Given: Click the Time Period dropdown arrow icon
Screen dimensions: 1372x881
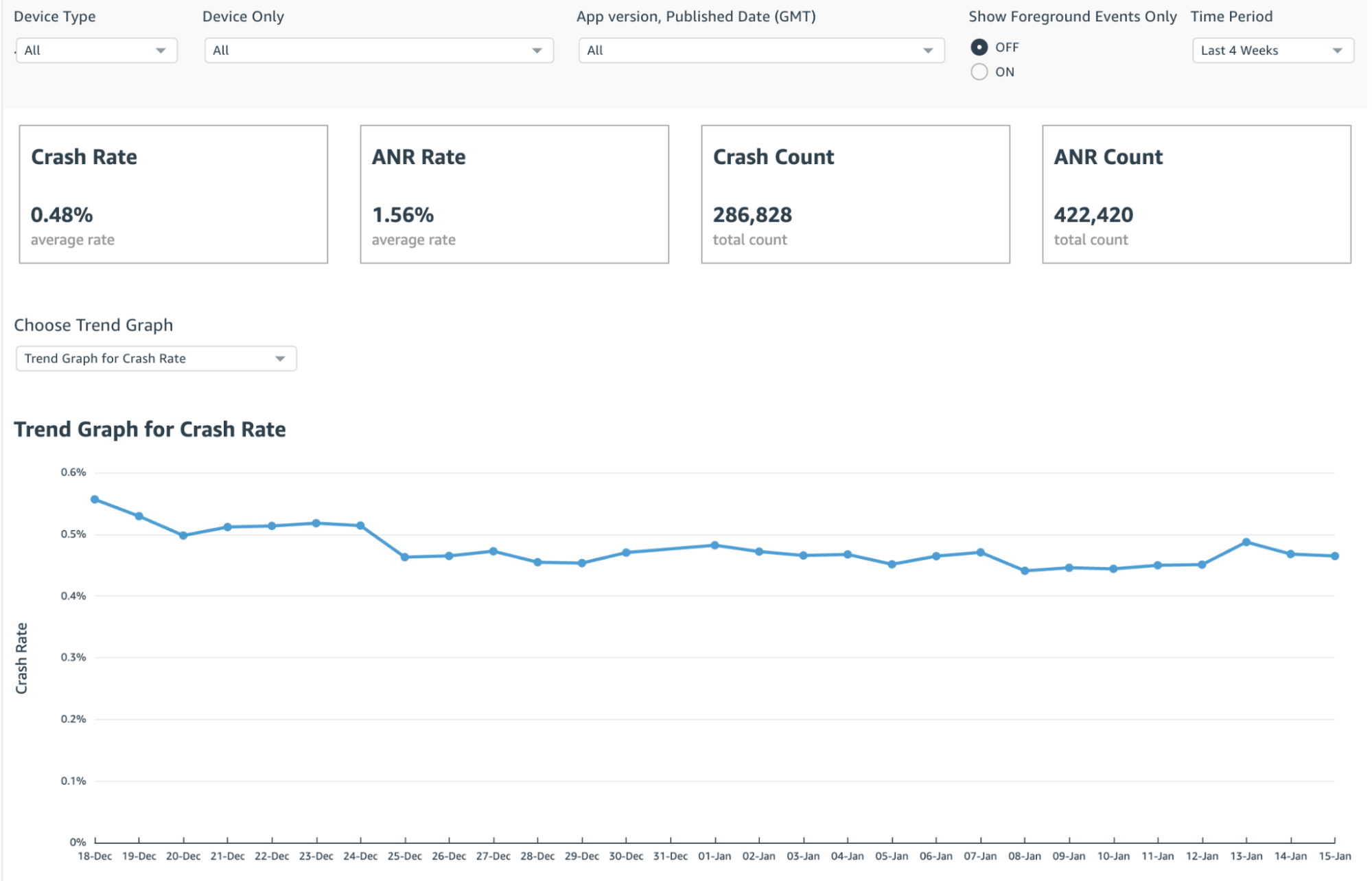Looking at the screenshot, I should 1337,50.
